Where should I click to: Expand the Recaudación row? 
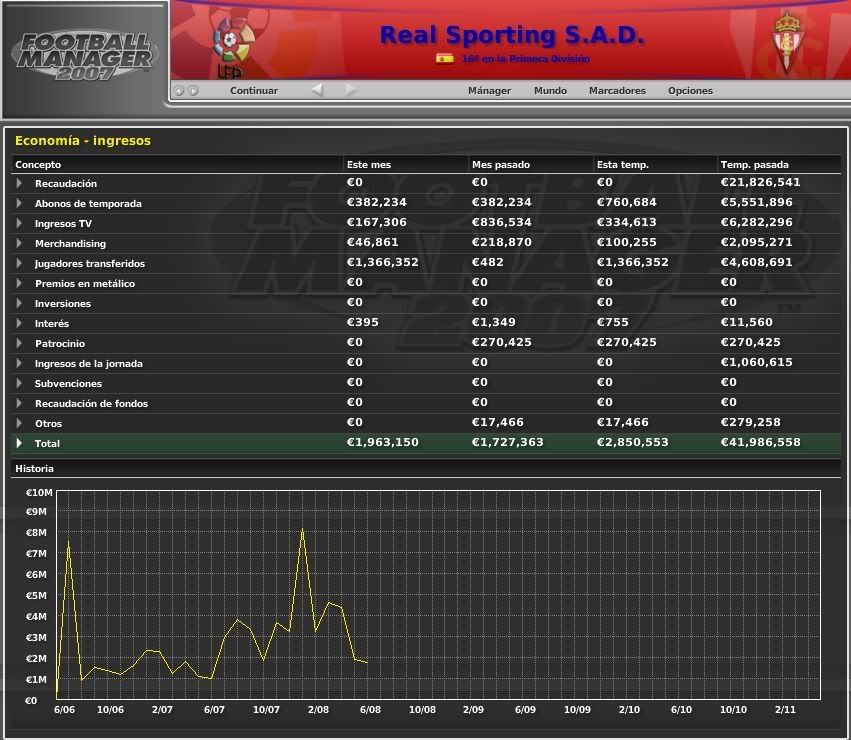[20, 184]
